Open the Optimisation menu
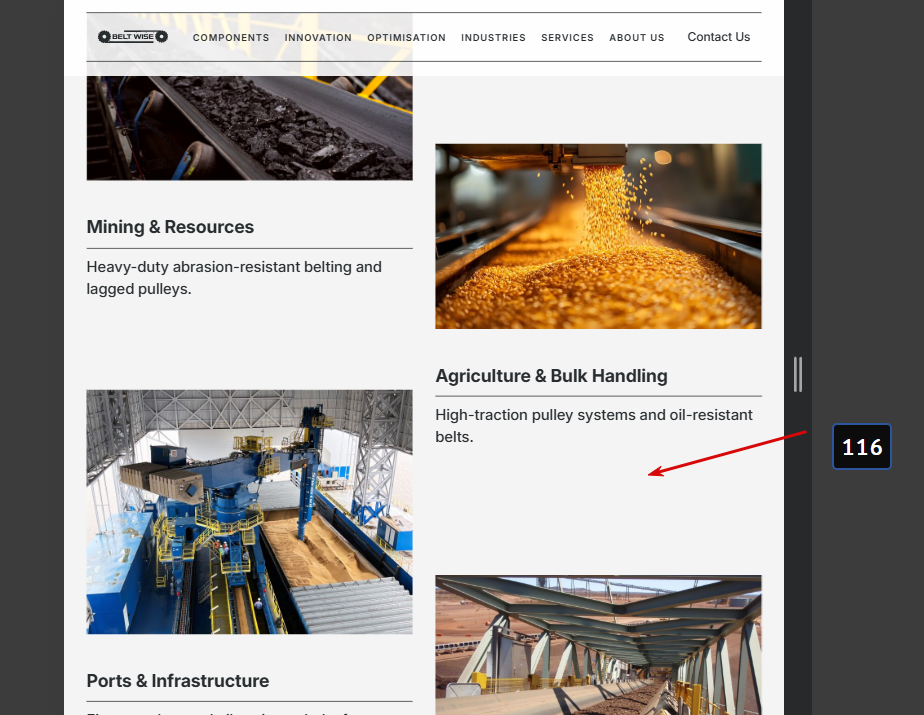The image size is (924, 715). 407,38
